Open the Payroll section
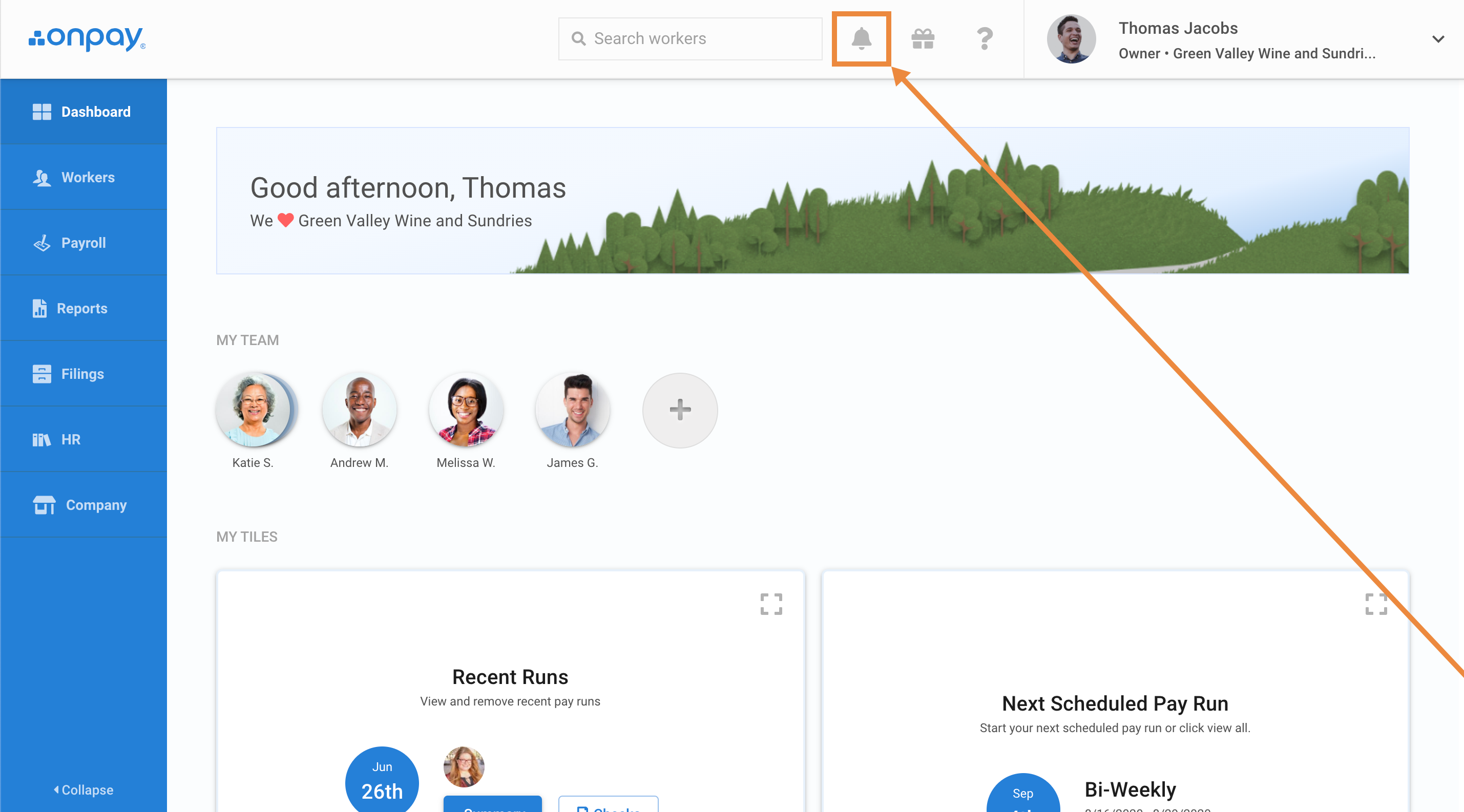This screenshot has width=1464, height=812. click(x=83, y=243)
